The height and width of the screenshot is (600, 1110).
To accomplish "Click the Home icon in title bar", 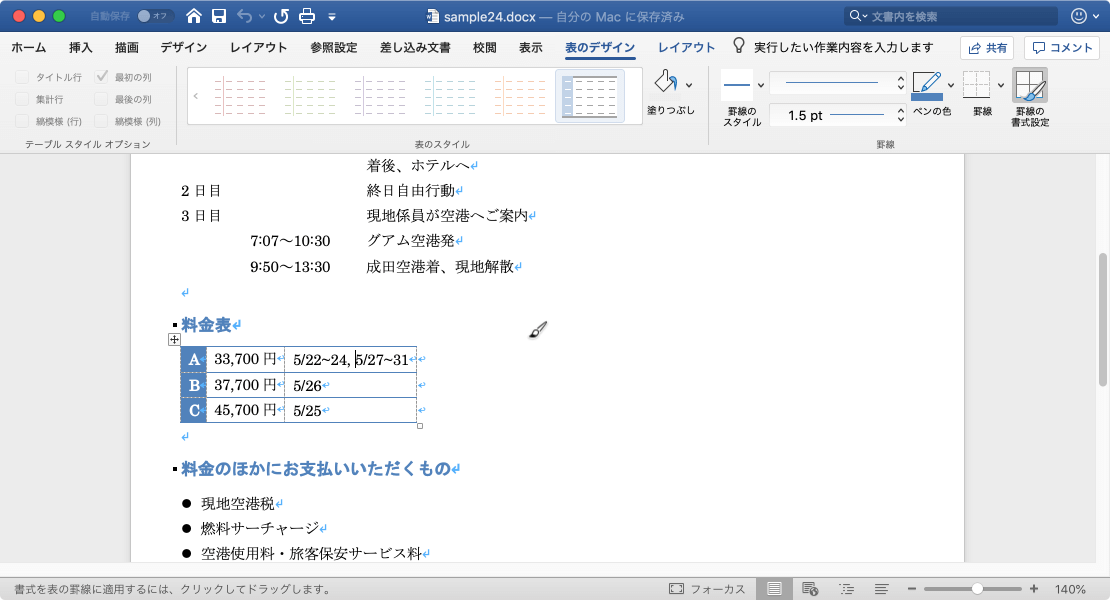I will [x=193, y=16].
